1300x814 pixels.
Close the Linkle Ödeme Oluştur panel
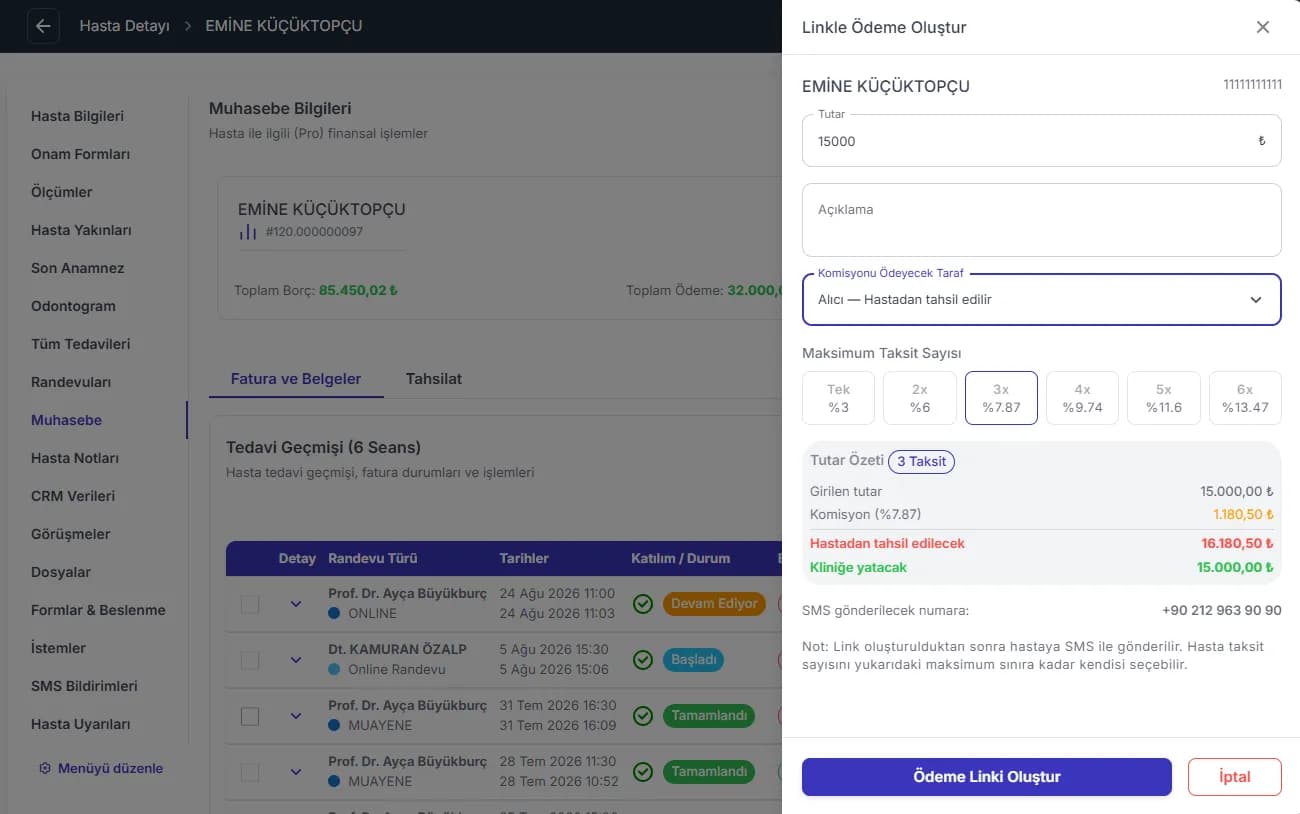(1263, 27)
